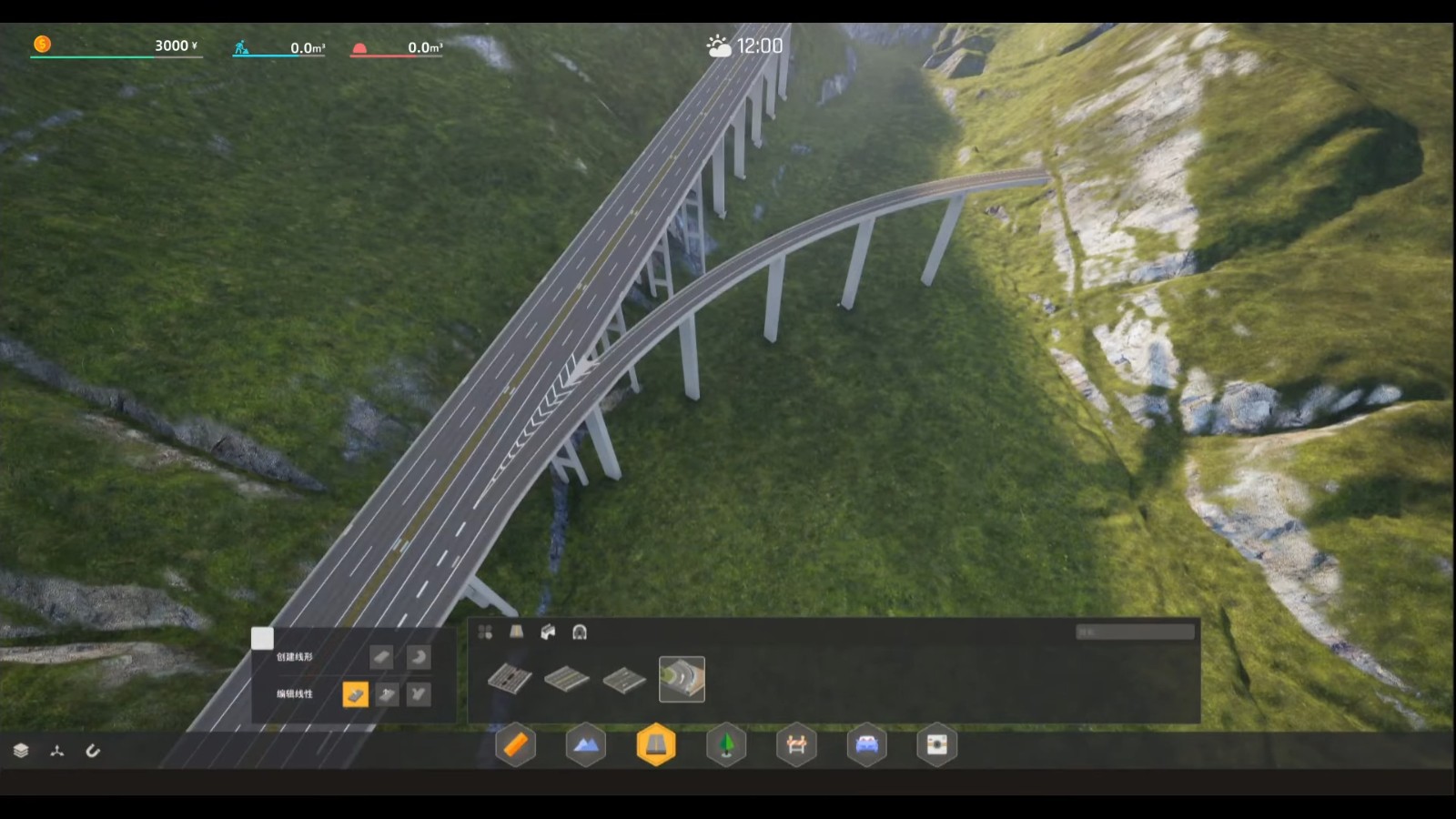Open the green tree vegetation tool

726,745
